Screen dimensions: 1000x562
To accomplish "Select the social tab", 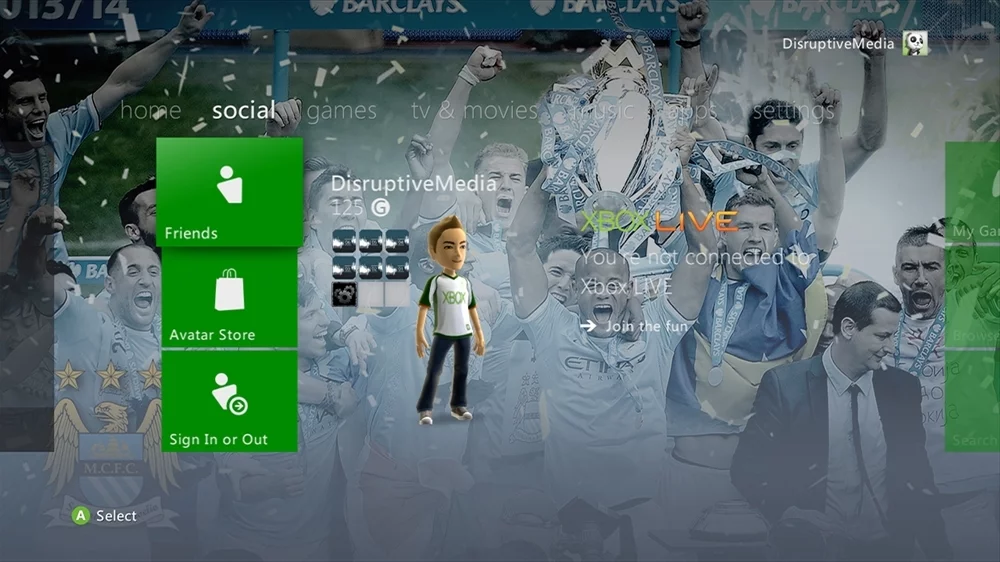I will tap(243, 110).
